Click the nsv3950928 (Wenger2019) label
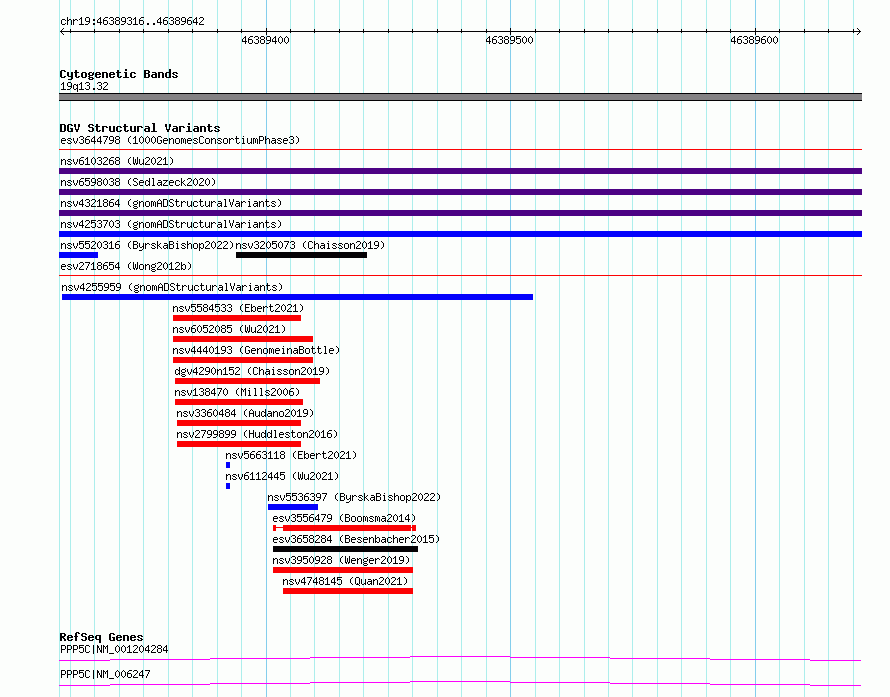Screen dimensions: 890x697 (341, 560)
